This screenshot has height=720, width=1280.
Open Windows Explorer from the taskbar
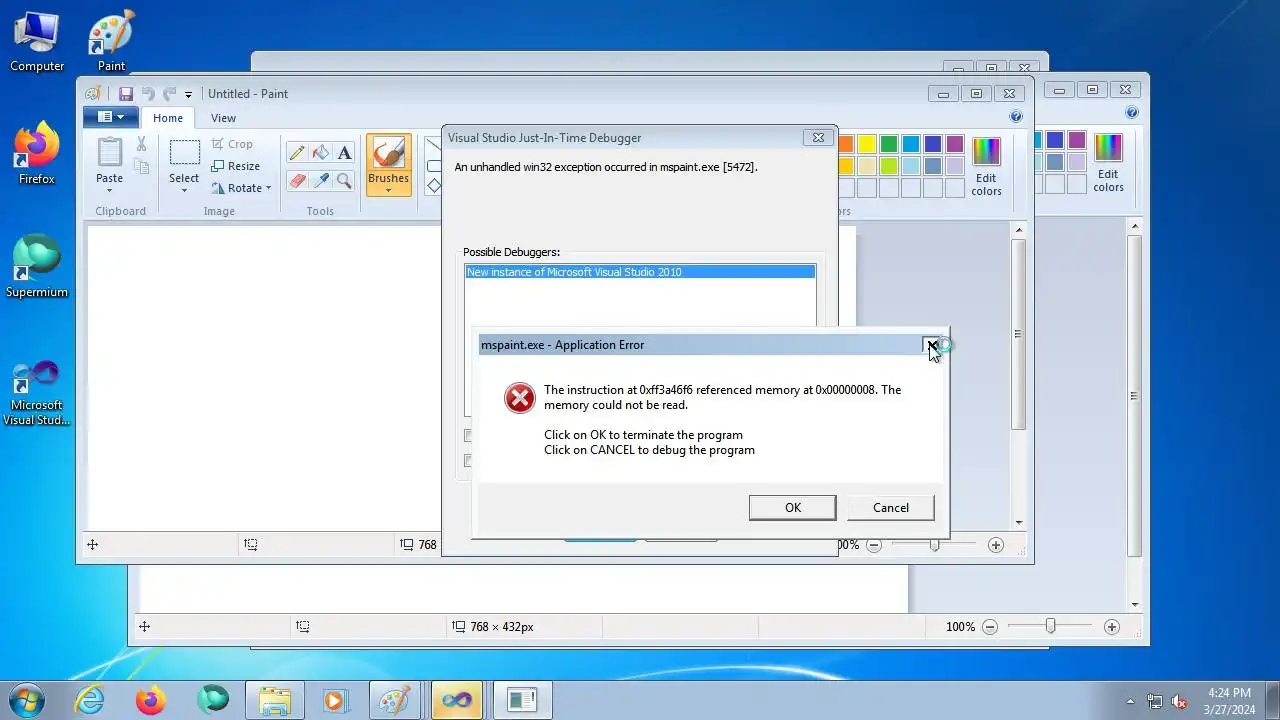(274, 700)
